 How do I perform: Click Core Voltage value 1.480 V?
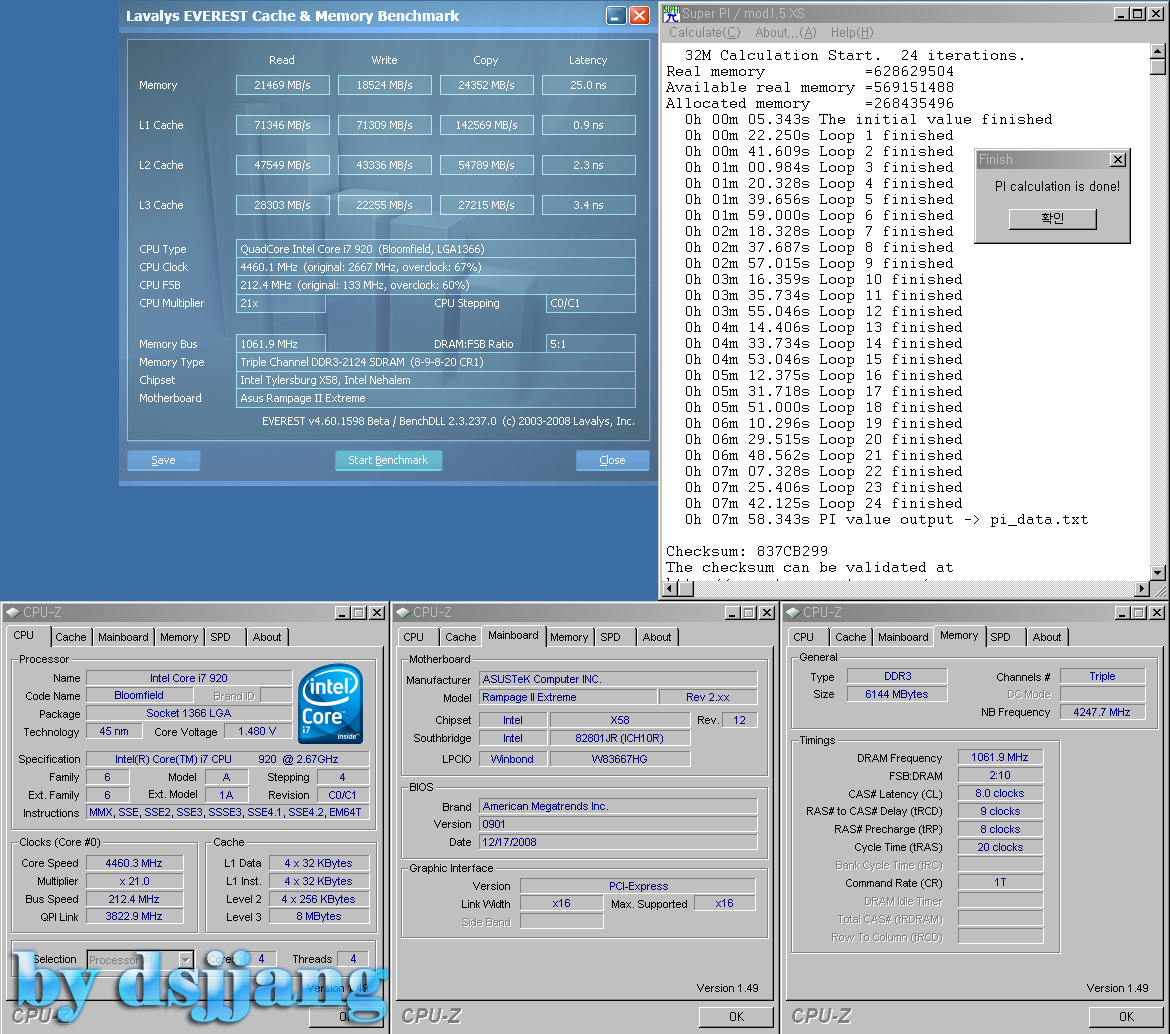coord(257,732)
